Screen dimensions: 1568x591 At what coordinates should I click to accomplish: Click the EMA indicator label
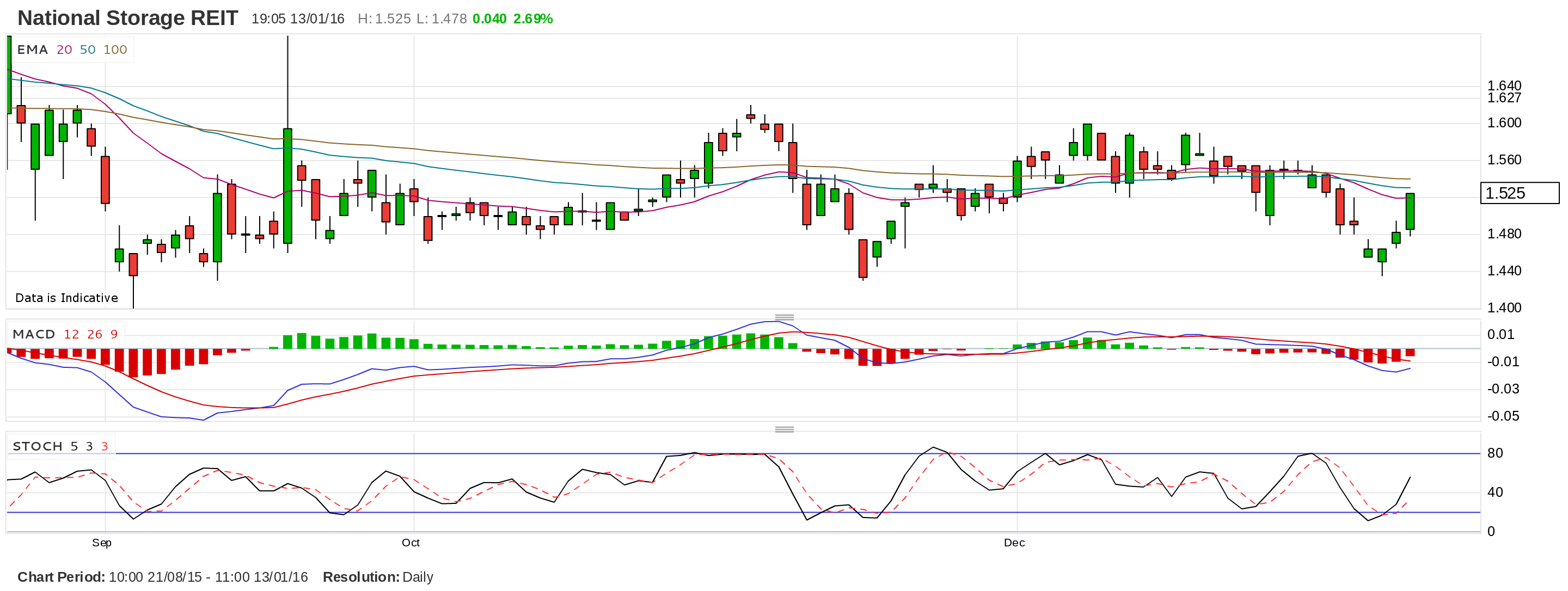click(32, 50)
